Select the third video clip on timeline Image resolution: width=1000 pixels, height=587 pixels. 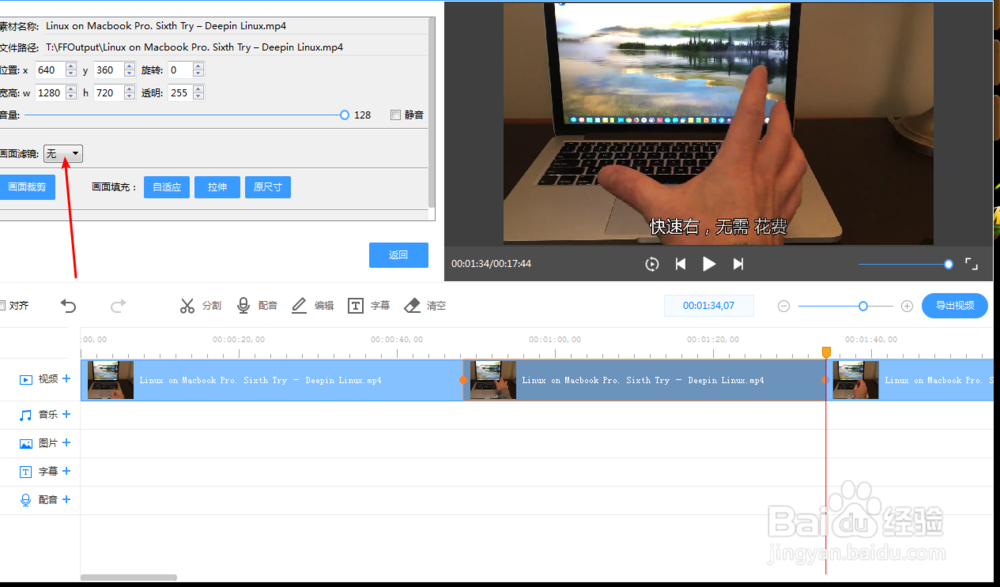[x=910, y=380]
